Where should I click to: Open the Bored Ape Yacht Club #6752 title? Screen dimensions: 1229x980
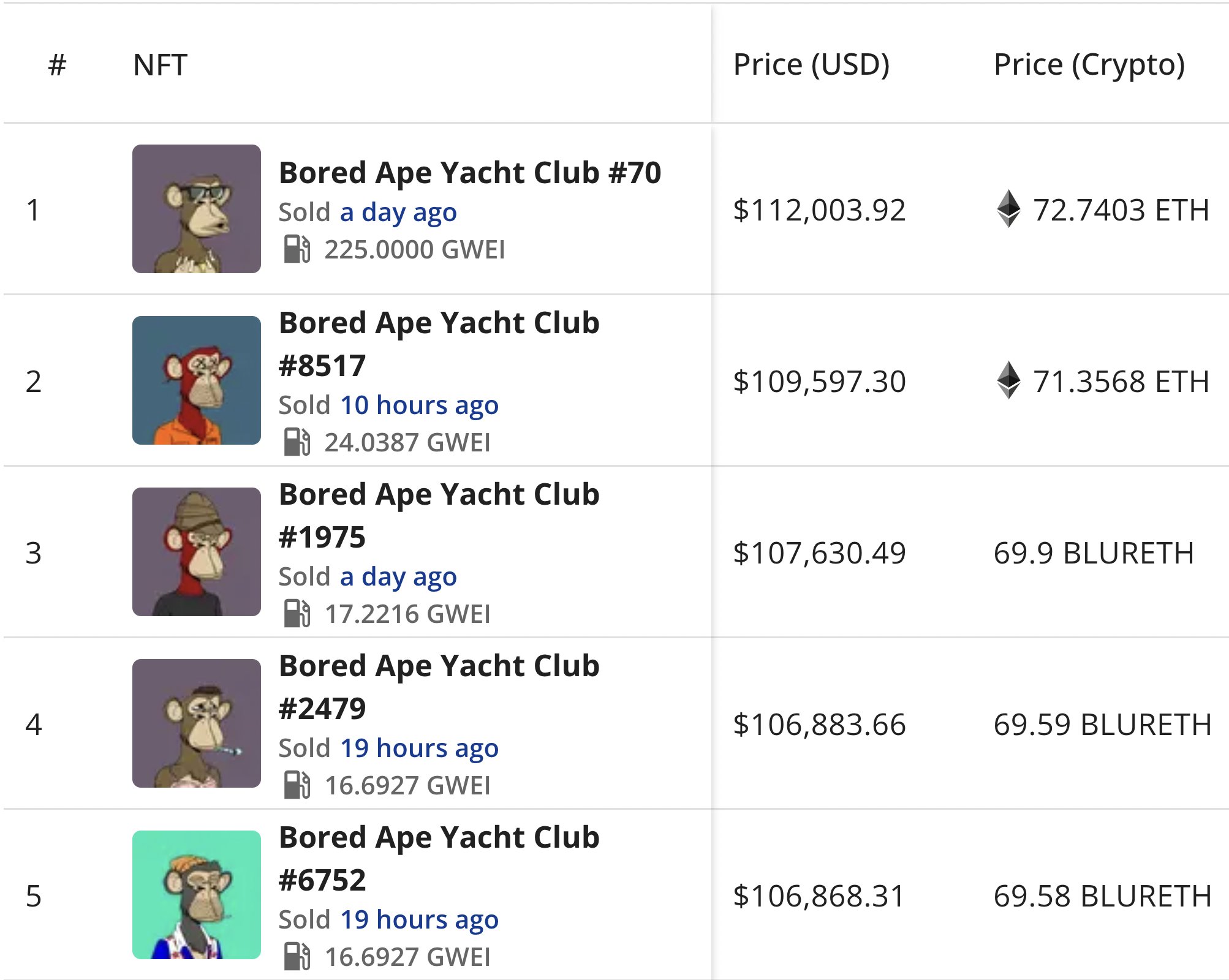(439, 859)
